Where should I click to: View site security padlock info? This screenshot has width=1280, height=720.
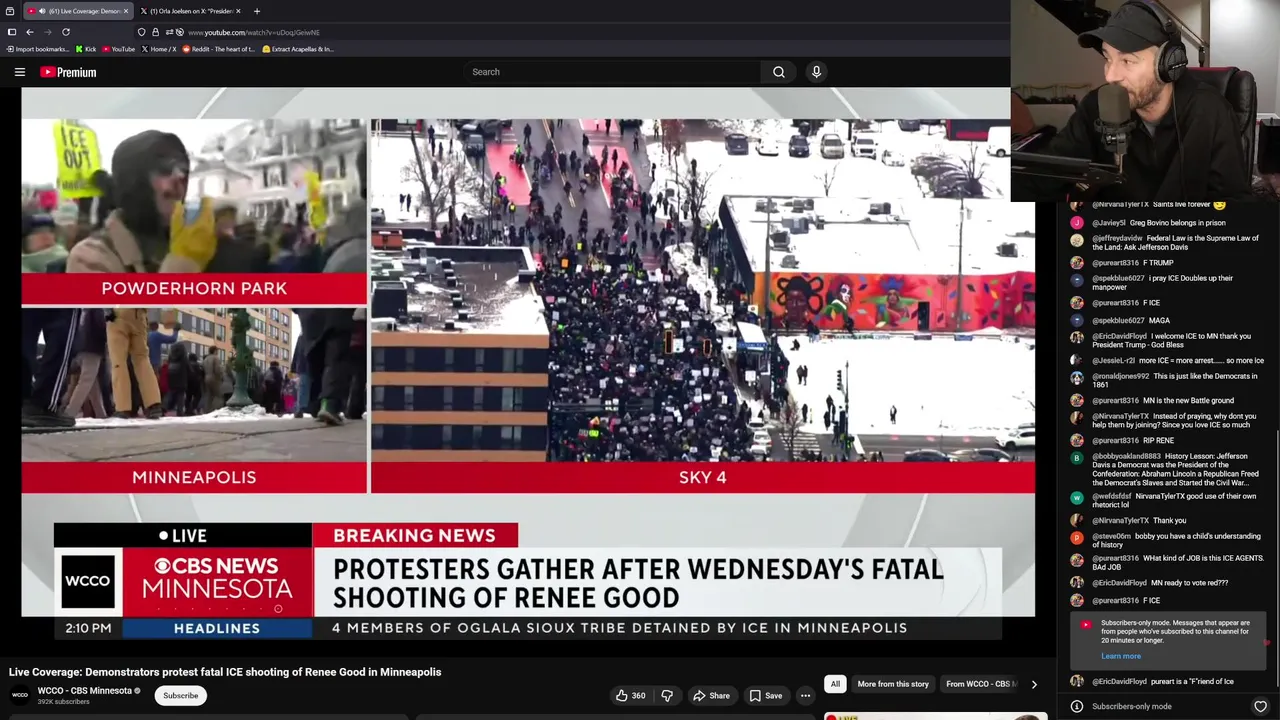click(x=155, y=32)
